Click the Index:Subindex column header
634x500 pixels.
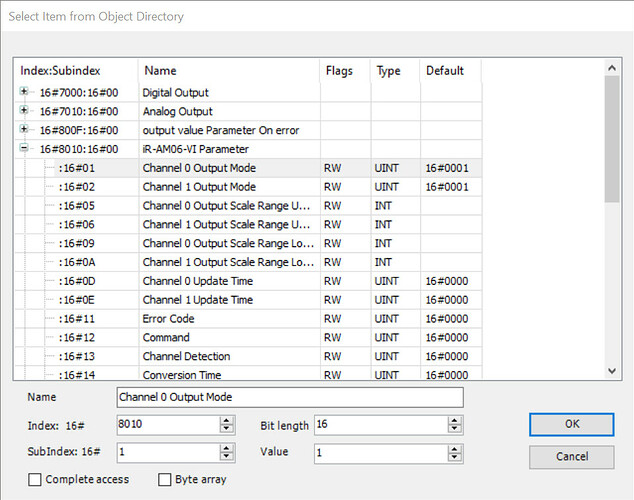pyautogui.click(x=76, y=71)
